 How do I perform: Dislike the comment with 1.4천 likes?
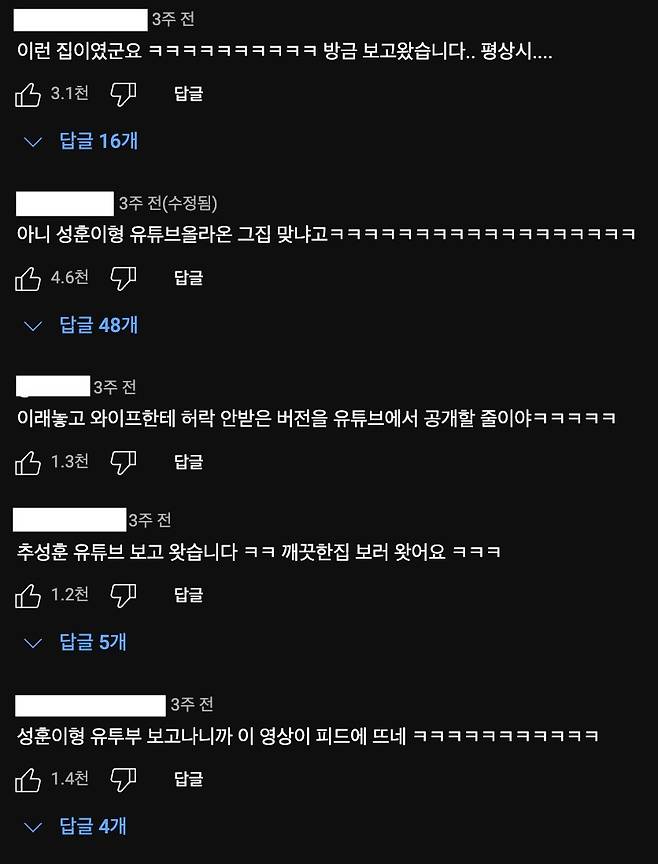[x=123, y=780]
